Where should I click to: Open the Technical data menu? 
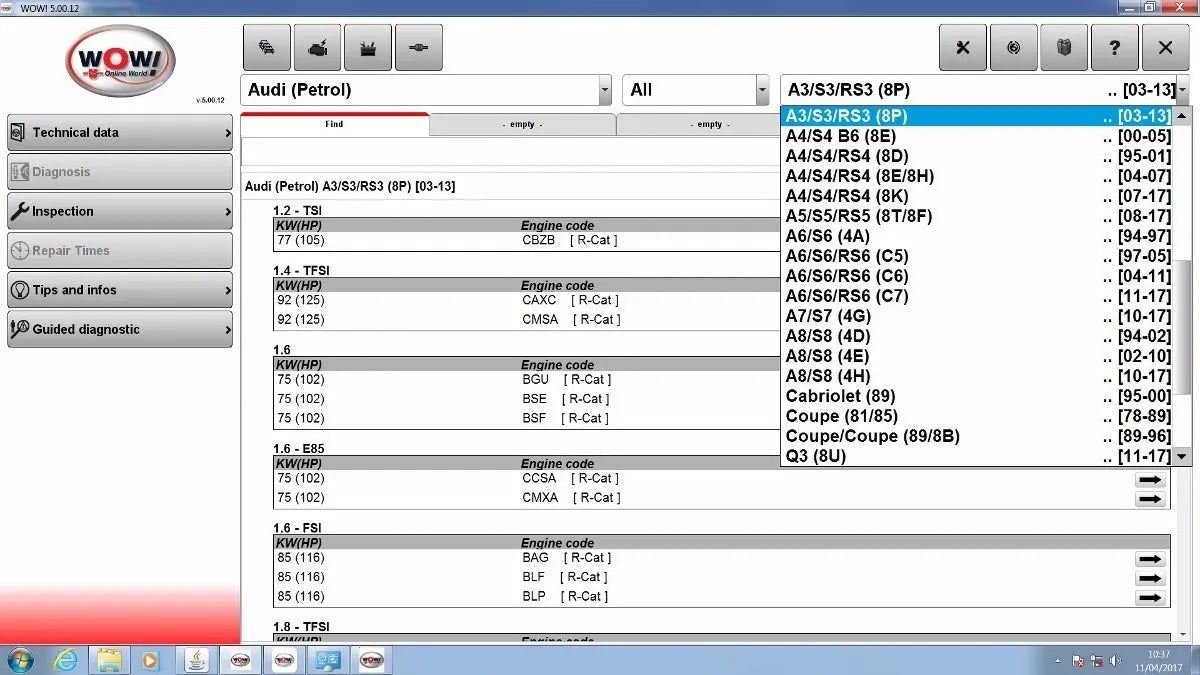coord(120,132)
